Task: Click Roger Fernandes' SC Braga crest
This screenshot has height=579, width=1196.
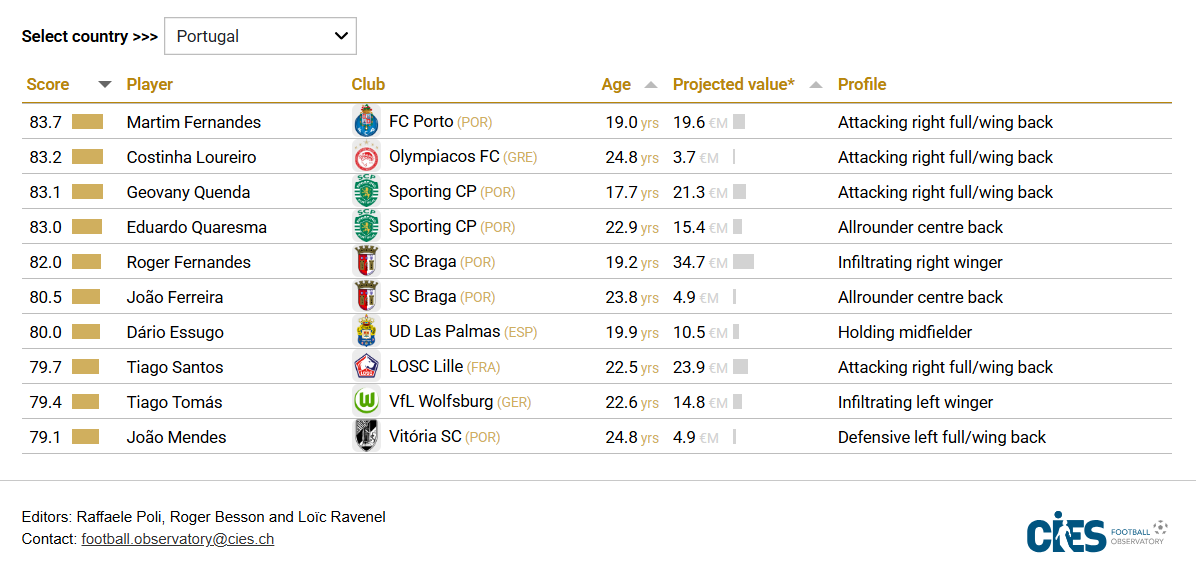Action: [x=366, y=262]
